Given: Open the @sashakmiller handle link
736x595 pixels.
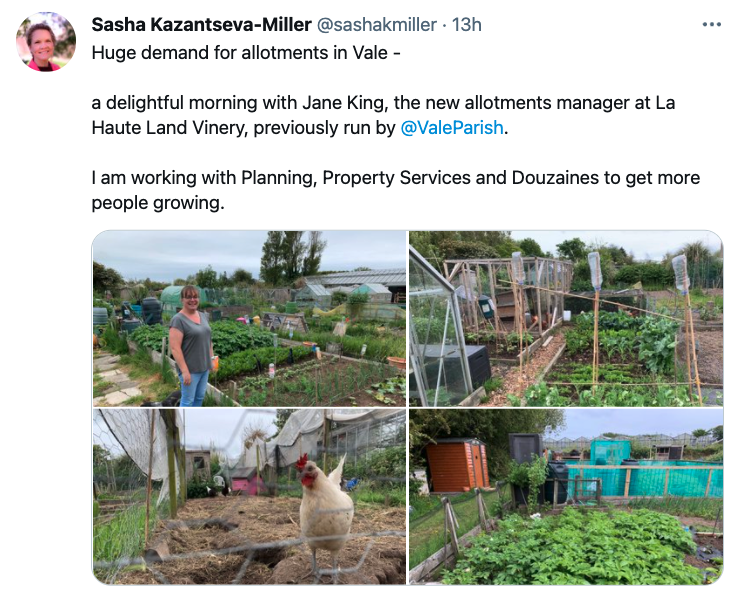Looking at the screenshot, I should (376, 25).
